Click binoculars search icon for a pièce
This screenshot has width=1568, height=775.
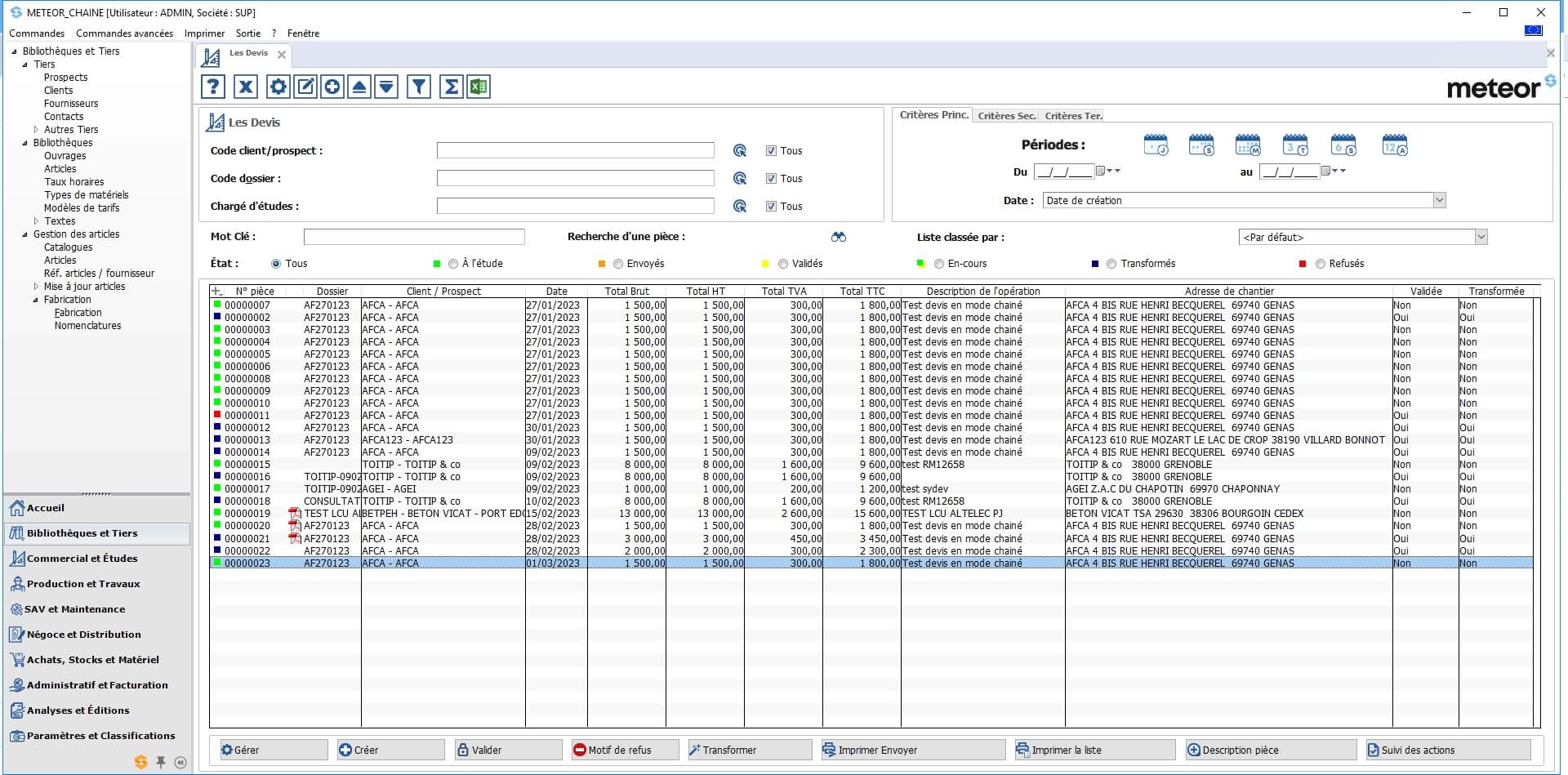click(839, 237)
